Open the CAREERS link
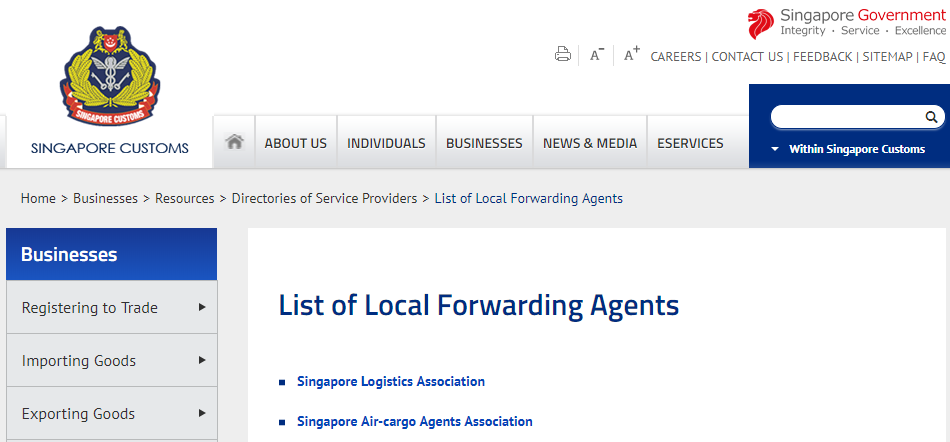The width and height of the screenshot is (950, 442). tap(676, 57)
